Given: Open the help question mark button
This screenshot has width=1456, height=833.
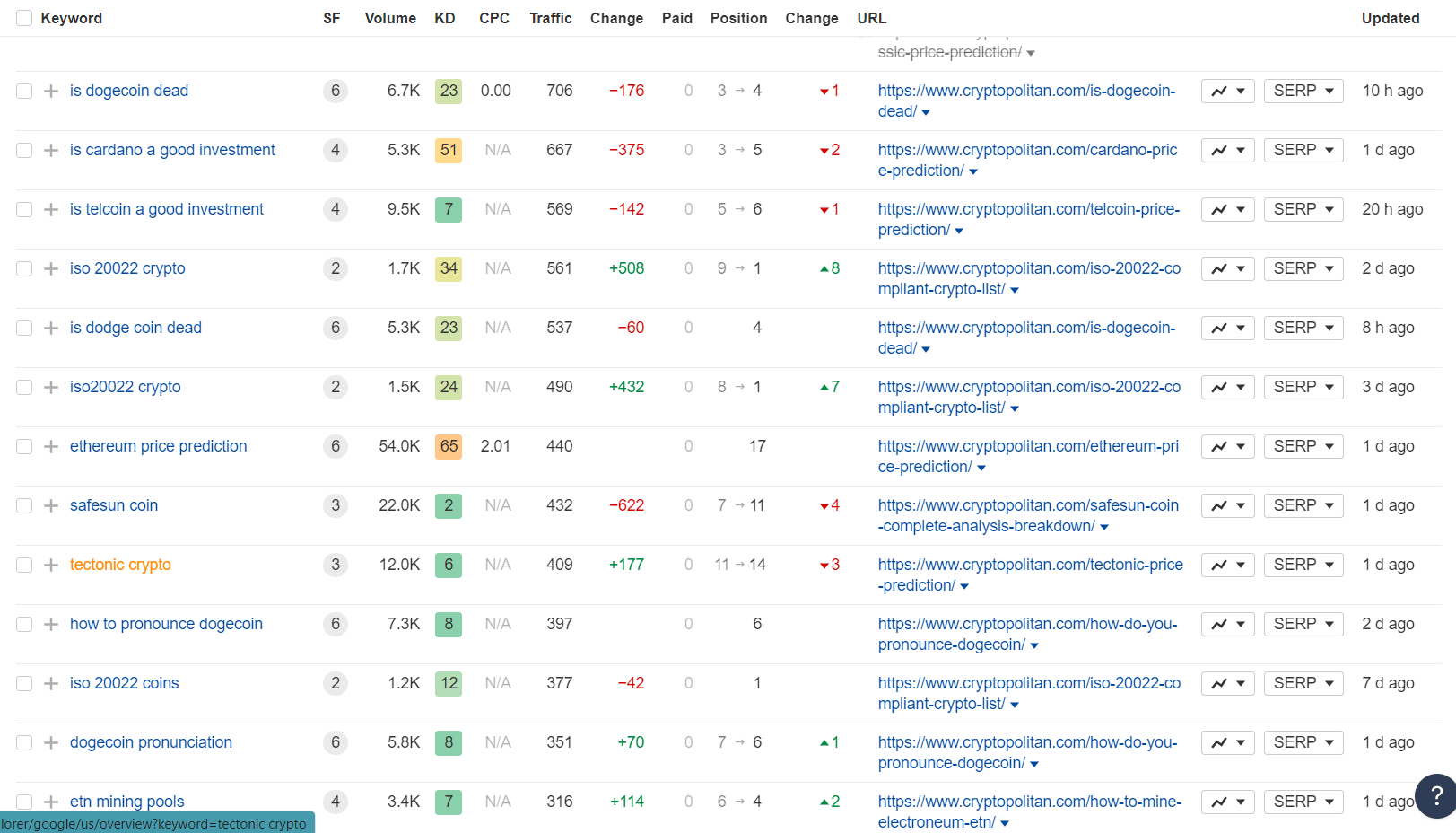Looking at the screenshot, I should click(x=1436, y=795).
